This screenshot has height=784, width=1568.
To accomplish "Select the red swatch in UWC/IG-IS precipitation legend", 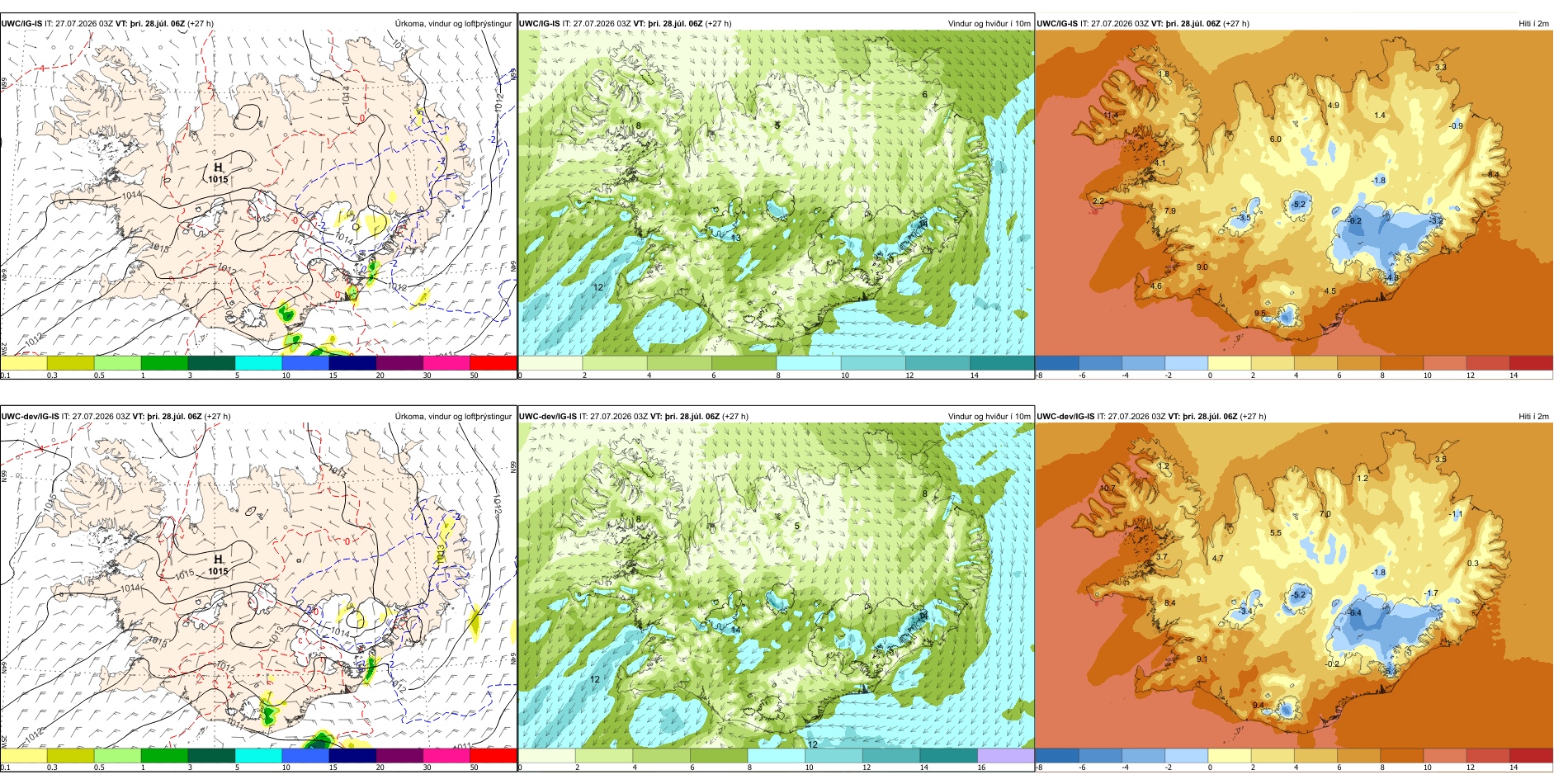I will pos(494,362).
